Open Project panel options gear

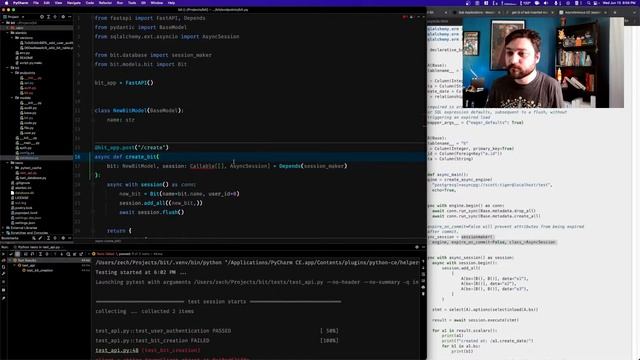click(63, 17)
